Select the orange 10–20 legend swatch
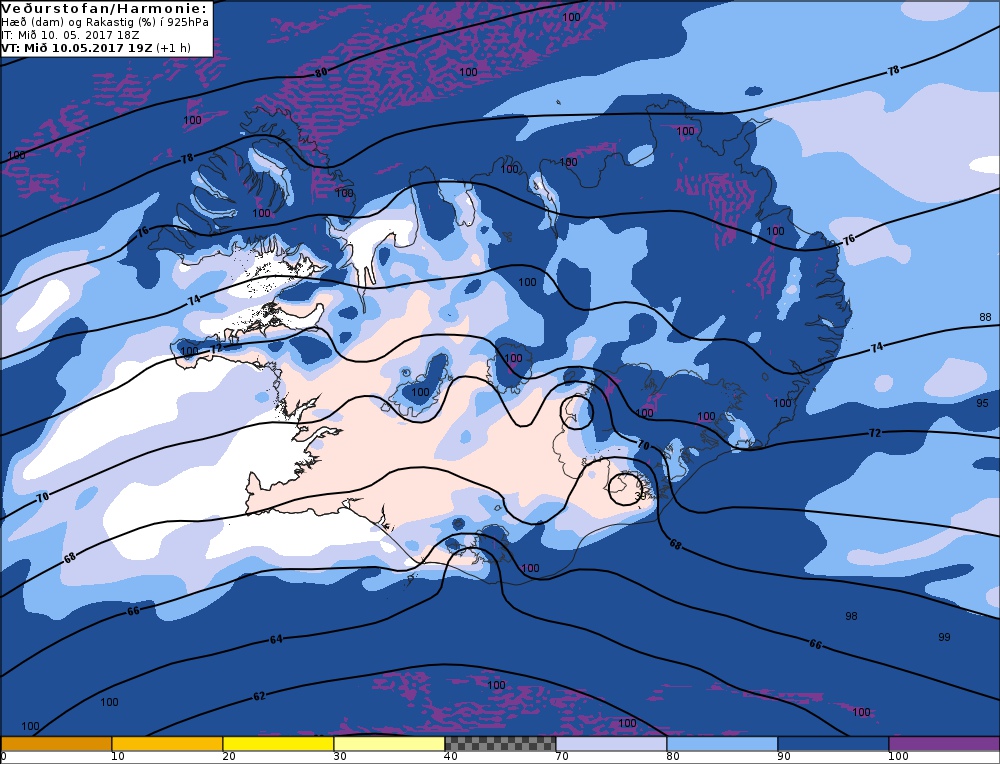The image size is (1000, 764). click(x=167, y=744)
